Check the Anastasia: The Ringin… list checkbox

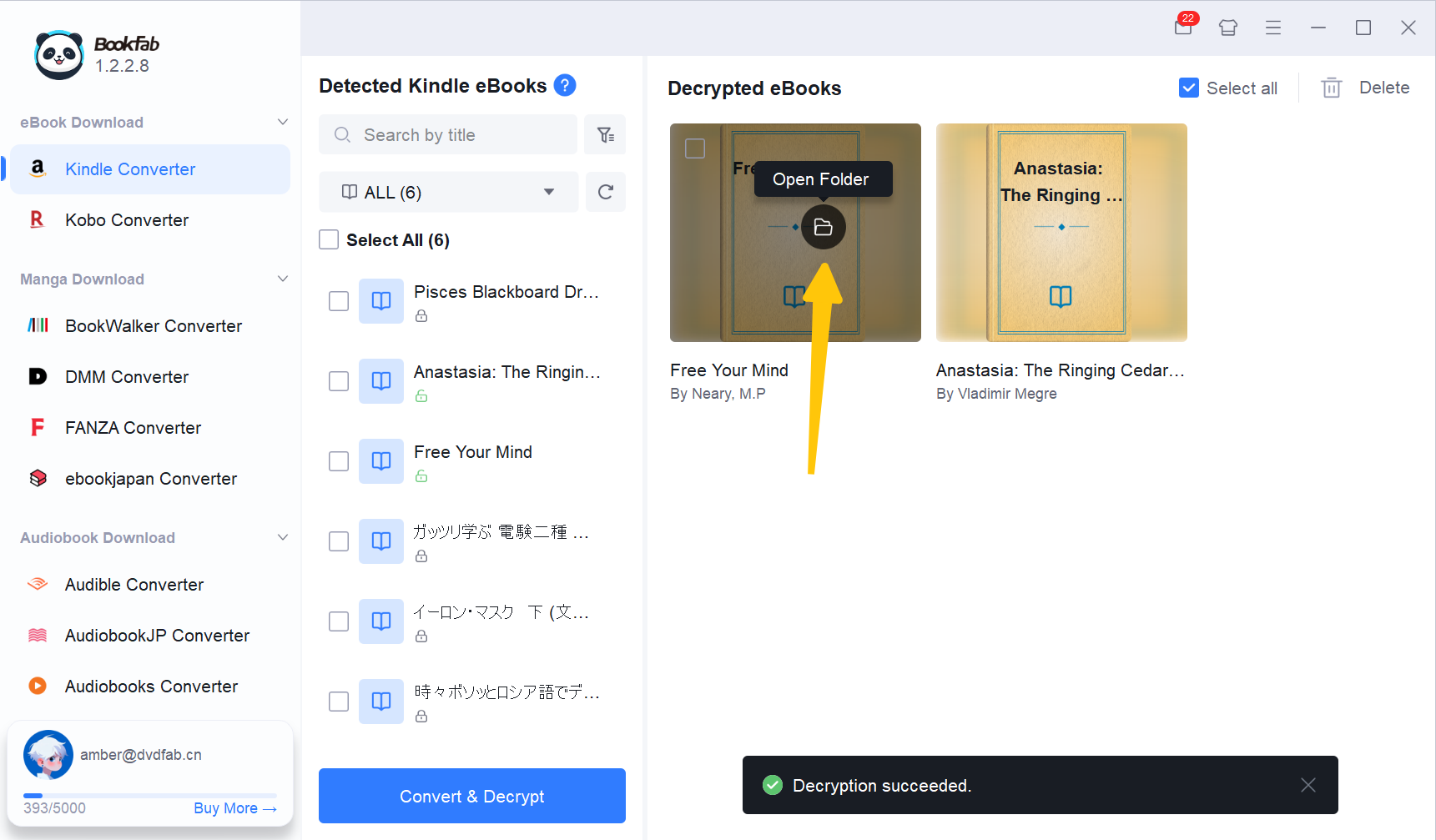click(339, 381)
